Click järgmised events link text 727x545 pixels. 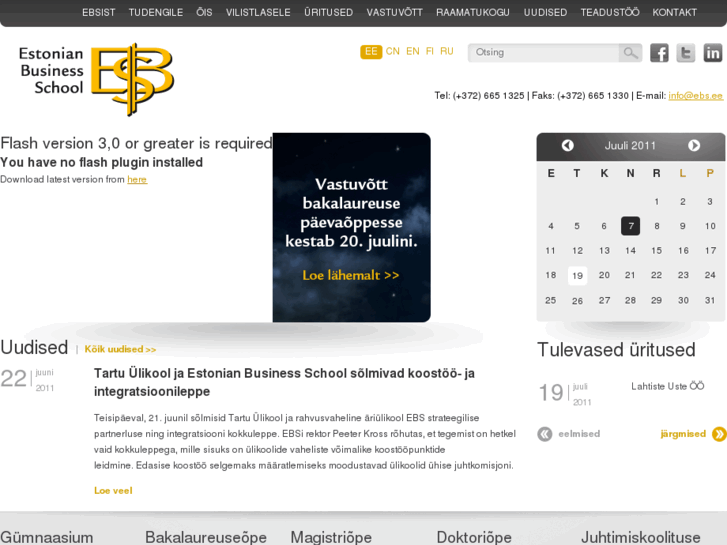coord(683,434)
